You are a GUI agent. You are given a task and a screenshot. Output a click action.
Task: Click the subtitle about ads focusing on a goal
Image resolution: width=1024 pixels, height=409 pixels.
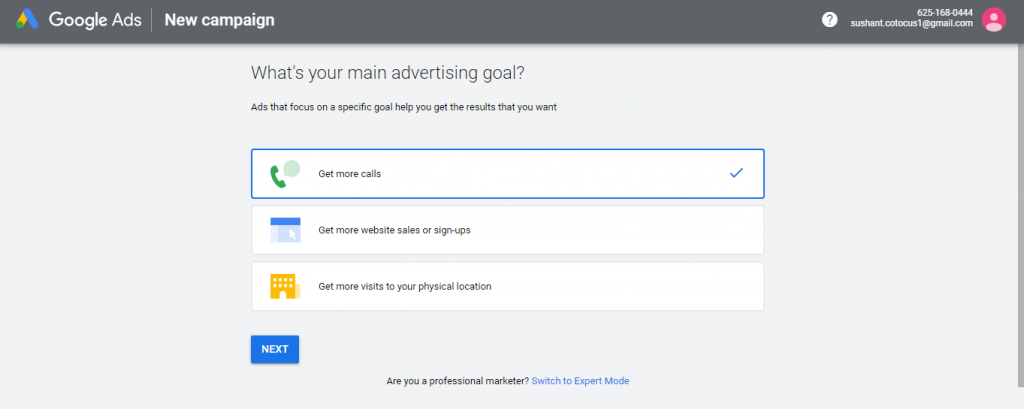[x=403, y=106]
